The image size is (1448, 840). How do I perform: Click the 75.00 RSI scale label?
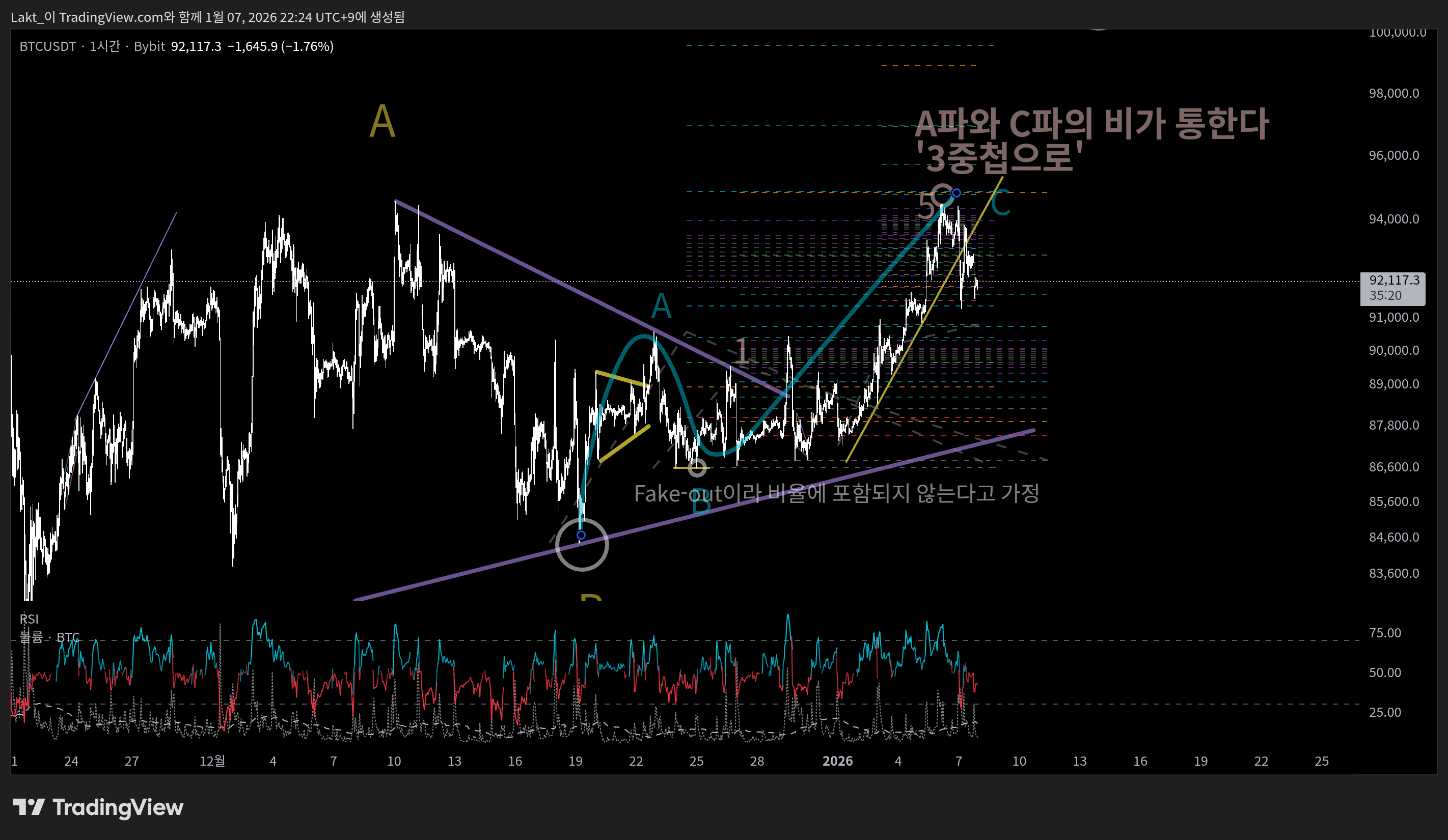pyautogui.click(x=1385, y=633)
